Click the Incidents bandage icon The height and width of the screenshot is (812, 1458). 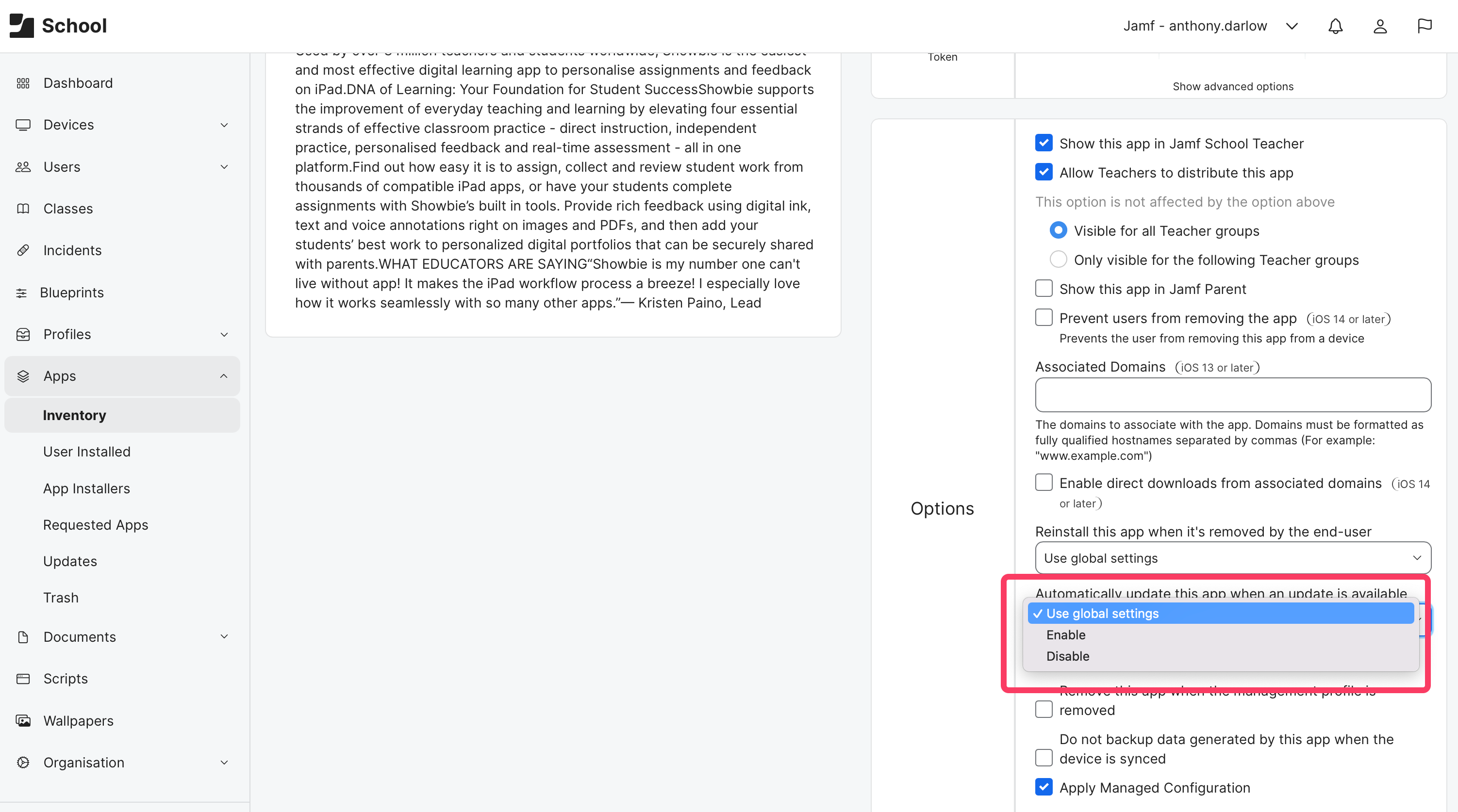click(23, 250)
